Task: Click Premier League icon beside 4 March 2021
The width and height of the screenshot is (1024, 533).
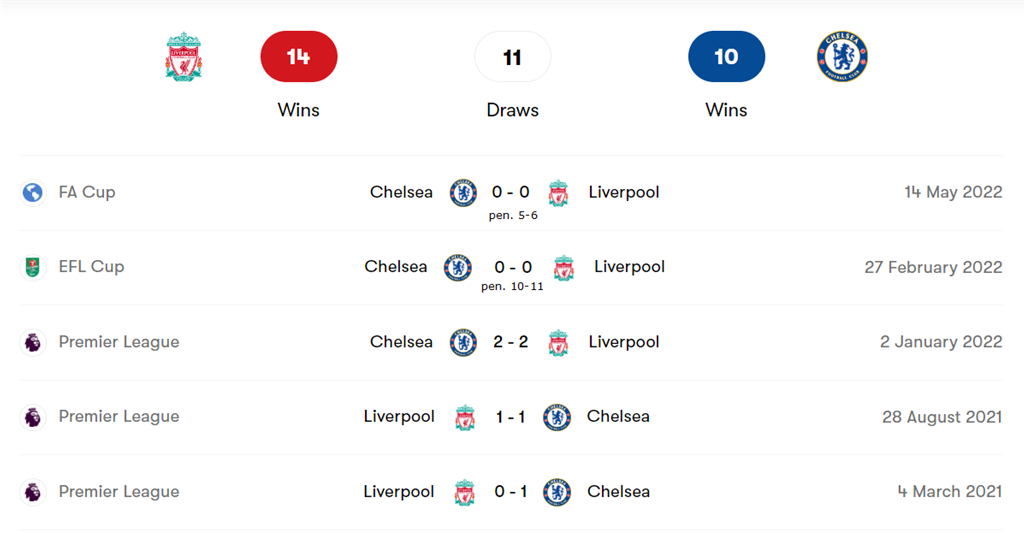Action: [33, 492]
